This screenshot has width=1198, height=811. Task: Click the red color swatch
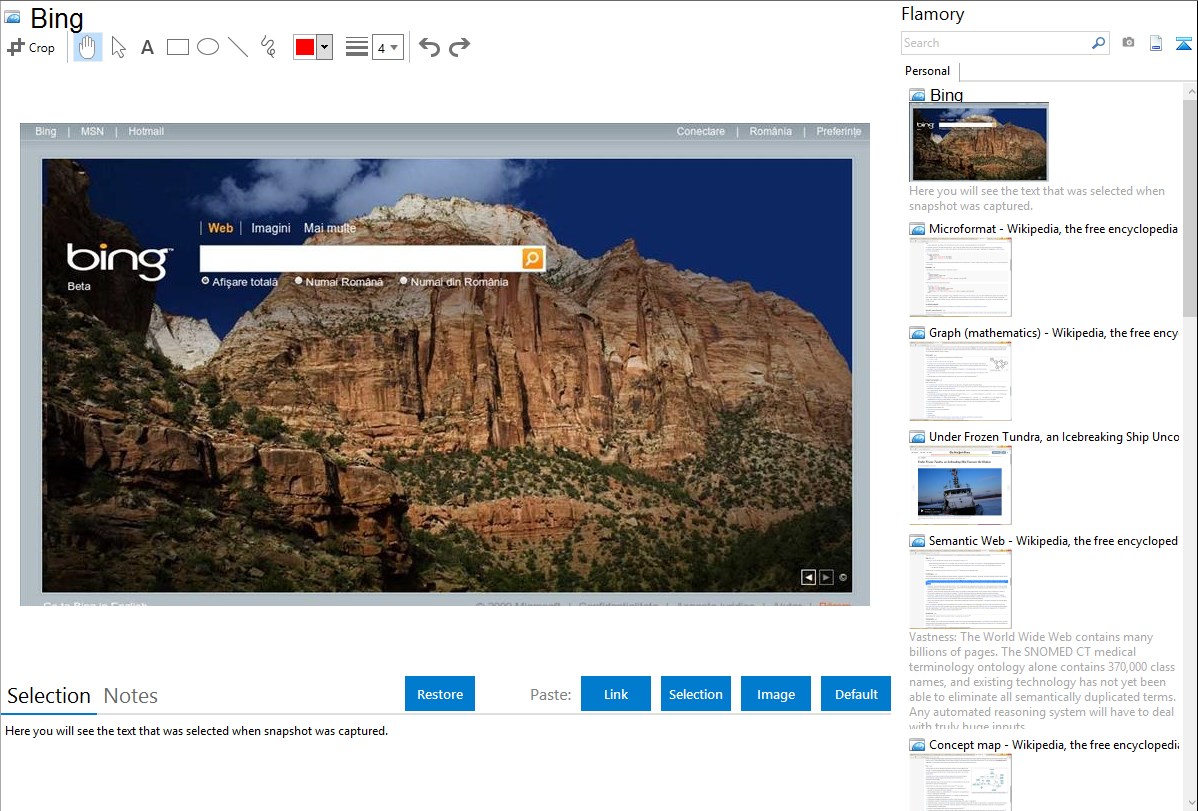[305, 47]
